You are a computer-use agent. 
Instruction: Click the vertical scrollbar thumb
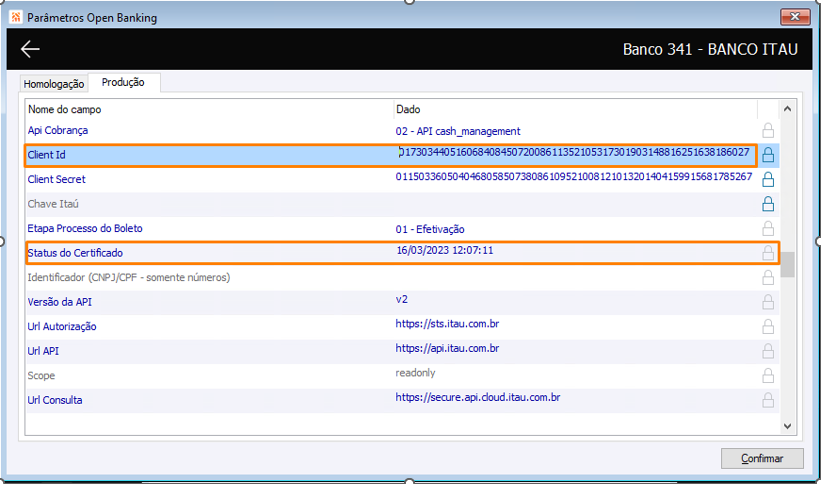click(x=787, y=265)
